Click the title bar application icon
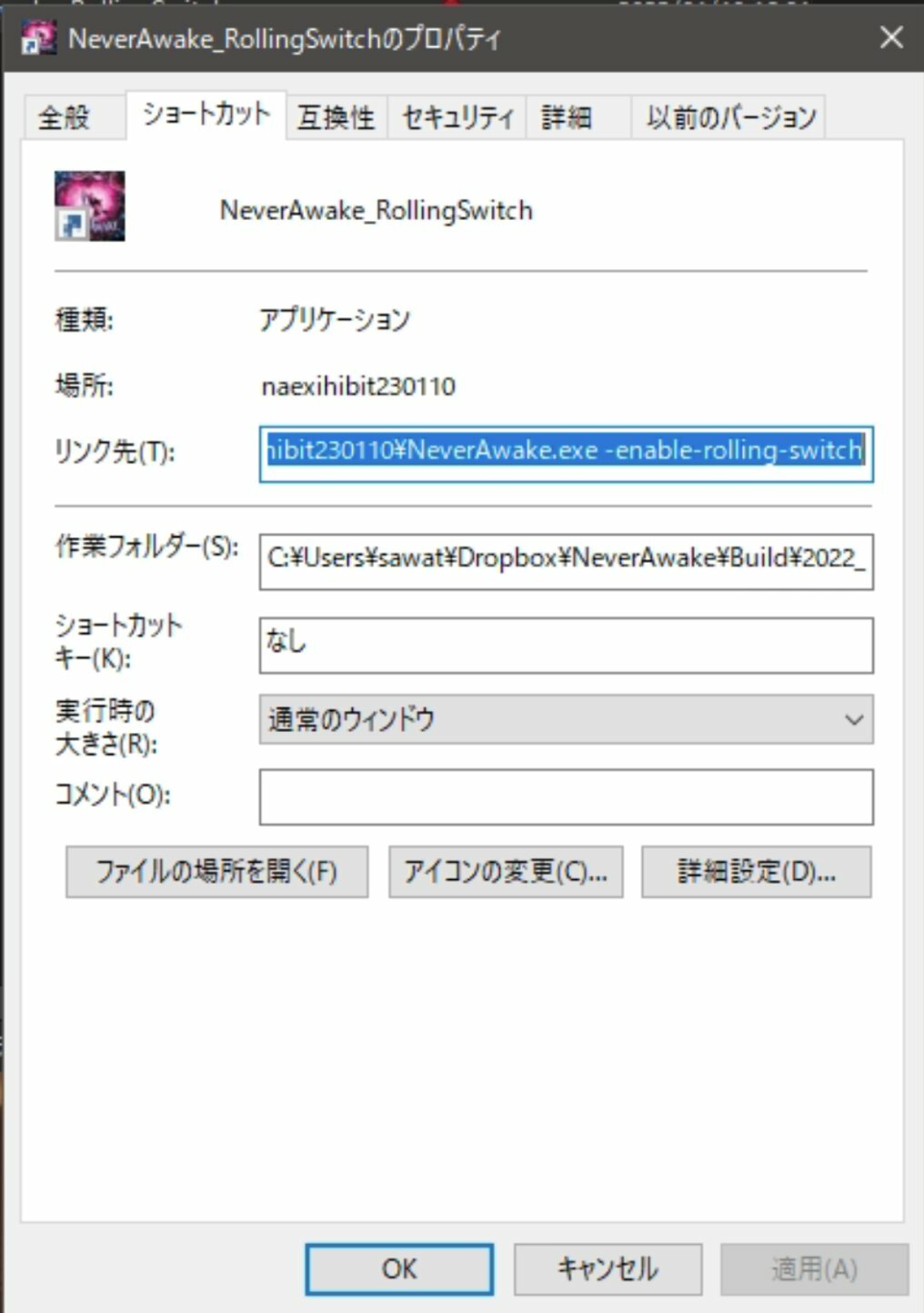 point(38,37)
